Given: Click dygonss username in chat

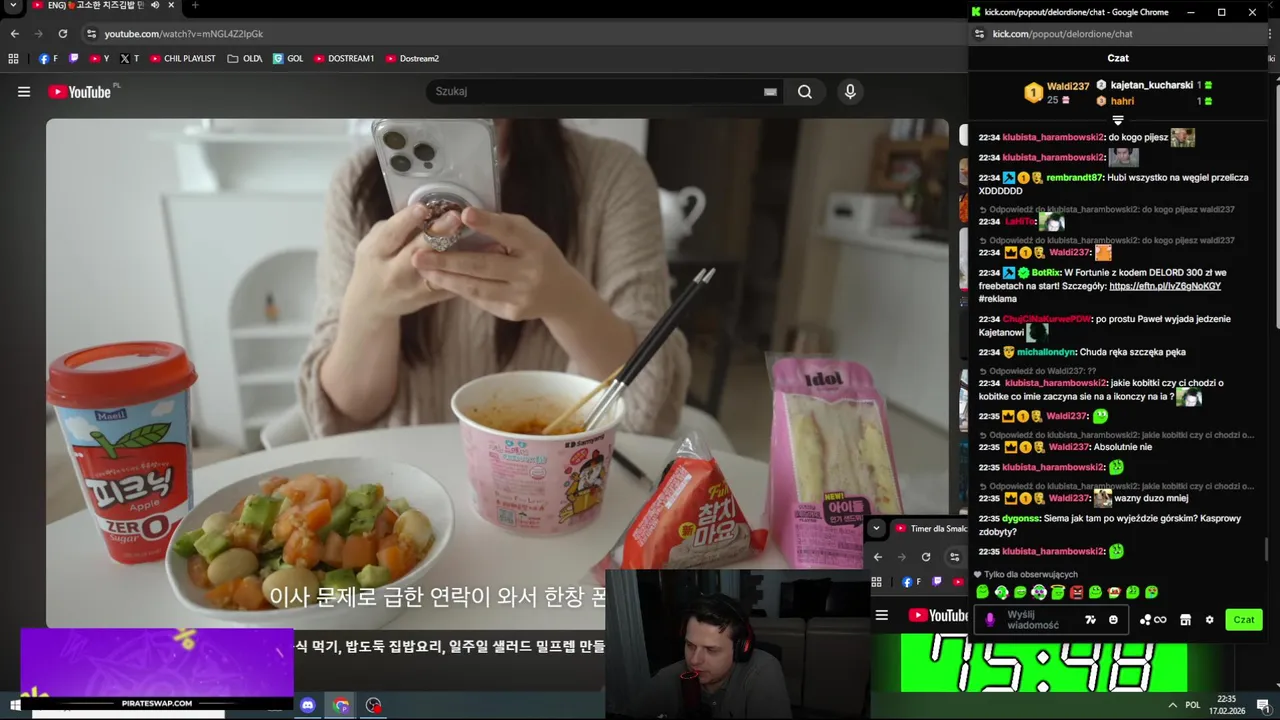Looking at the screenshot, I should click(1021, 519).
